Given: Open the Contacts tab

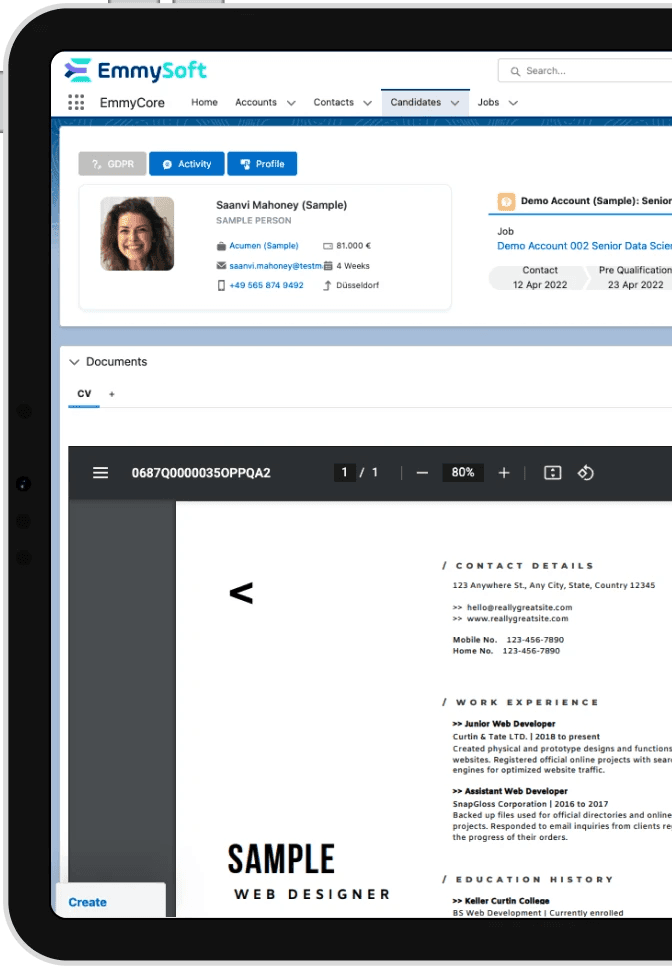Looking at the screenshot, I should point(333,102).
